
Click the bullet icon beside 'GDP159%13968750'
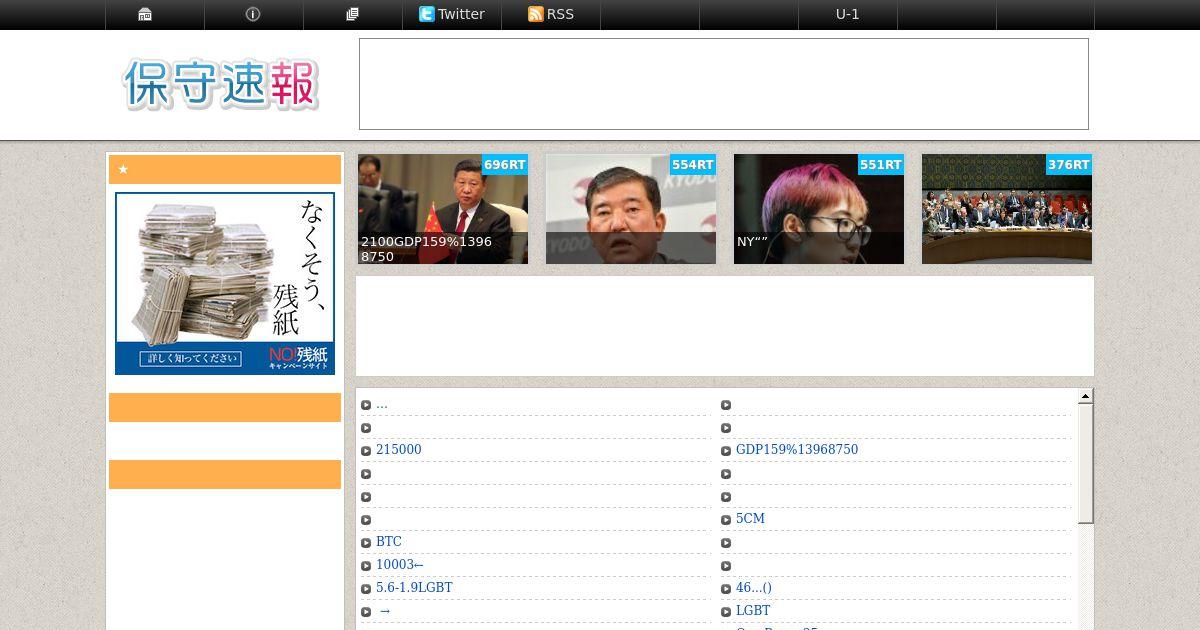coord(726,451)
